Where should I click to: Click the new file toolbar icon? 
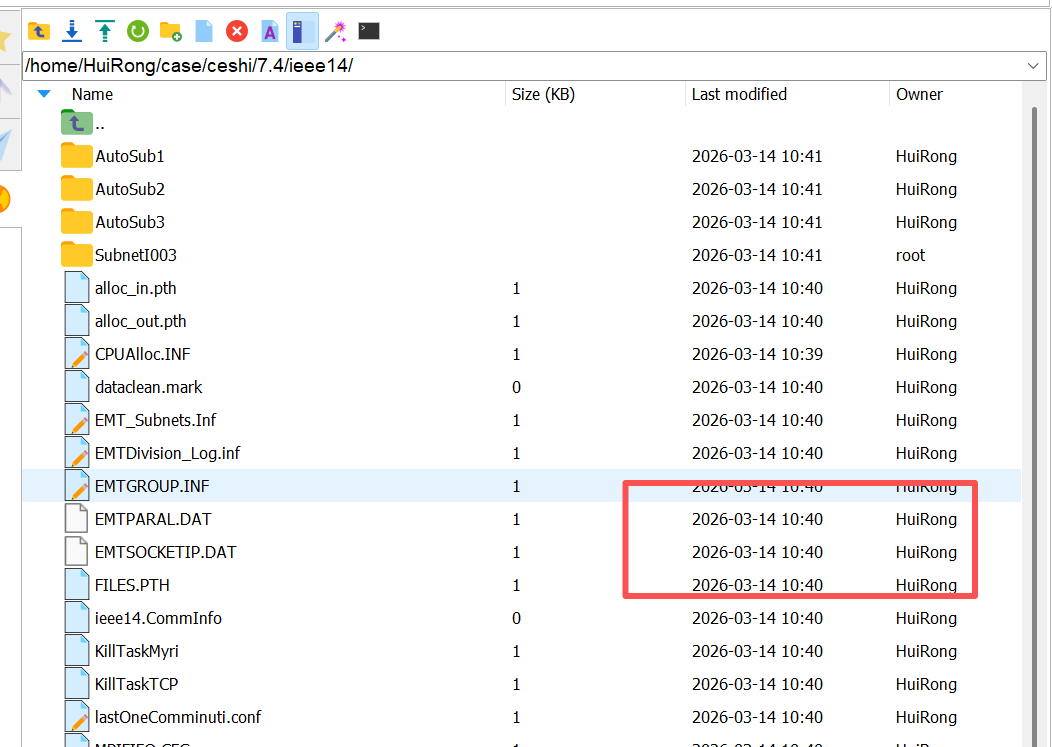204,31
